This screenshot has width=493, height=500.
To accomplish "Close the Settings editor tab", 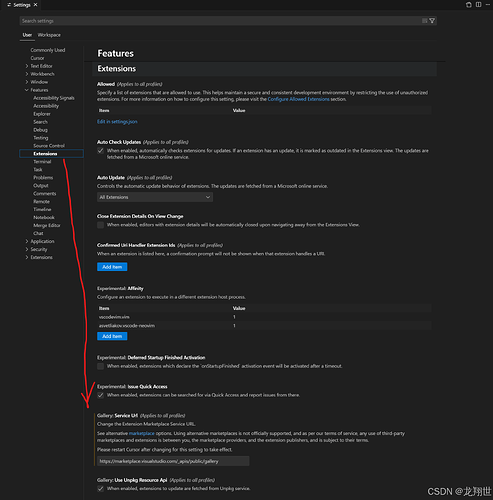I will point(35,5).
